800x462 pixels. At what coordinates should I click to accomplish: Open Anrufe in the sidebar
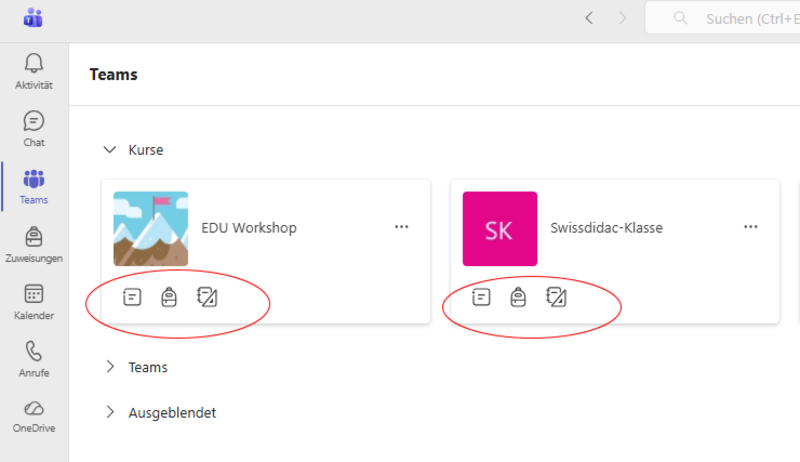coord(34,358)
